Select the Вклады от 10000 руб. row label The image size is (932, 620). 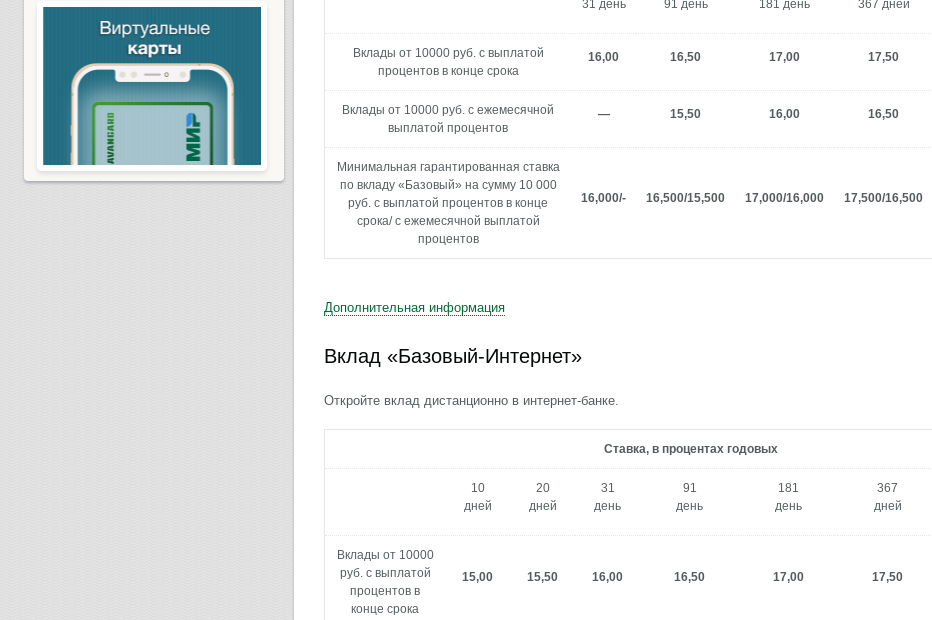(x=448, y=62)
